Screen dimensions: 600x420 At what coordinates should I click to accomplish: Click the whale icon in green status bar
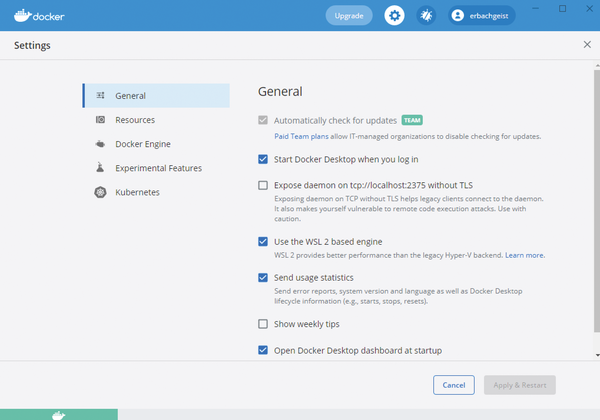[59, 415]
